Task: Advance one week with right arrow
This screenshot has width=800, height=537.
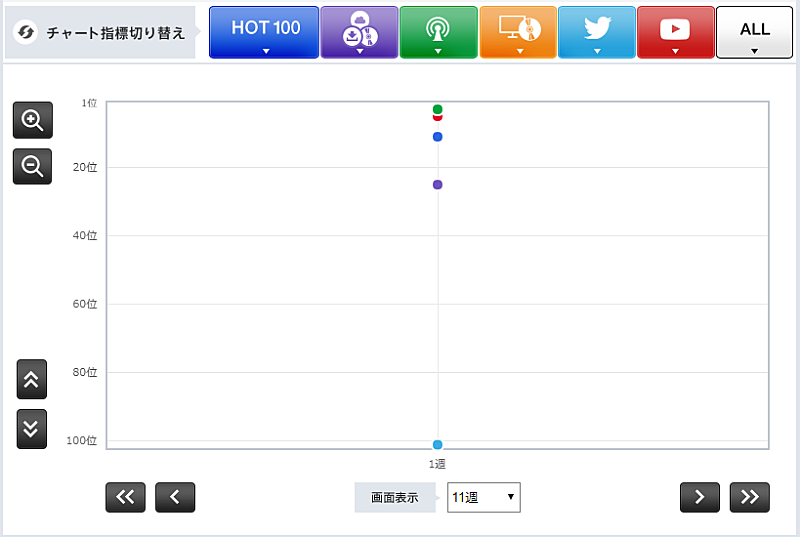Action: [700, 497]
